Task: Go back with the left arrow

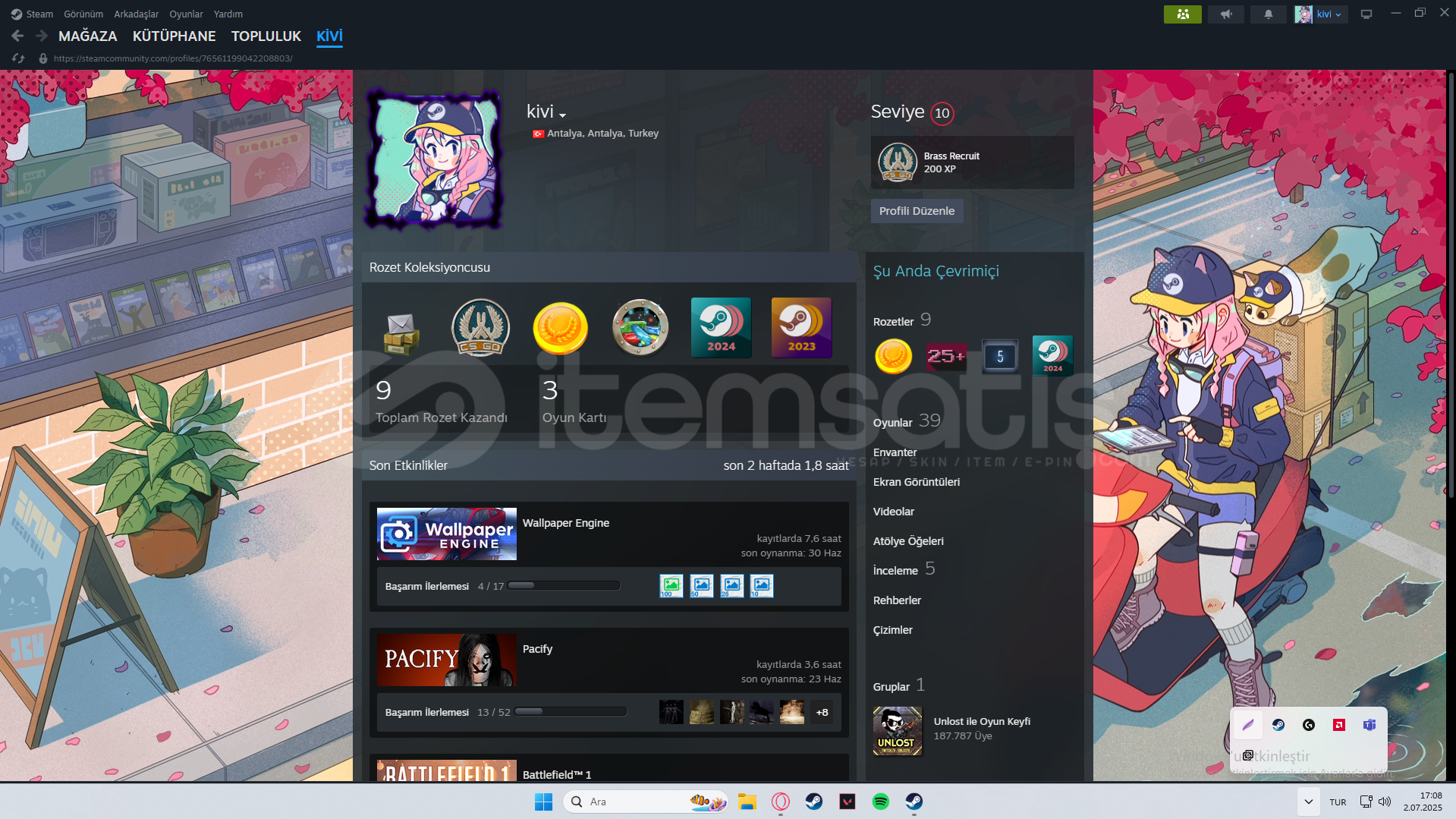Action: 17,36
